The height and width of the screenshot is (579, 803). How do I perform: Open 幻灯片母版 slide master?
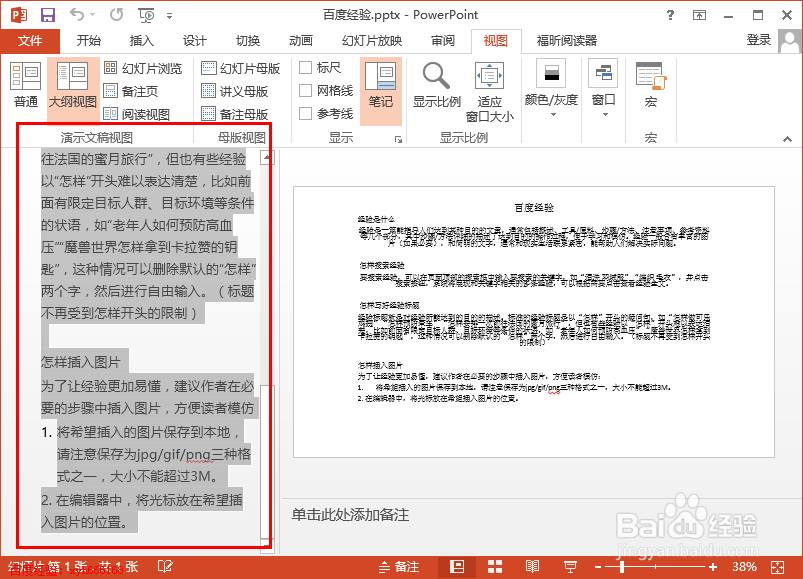[241, 68]
